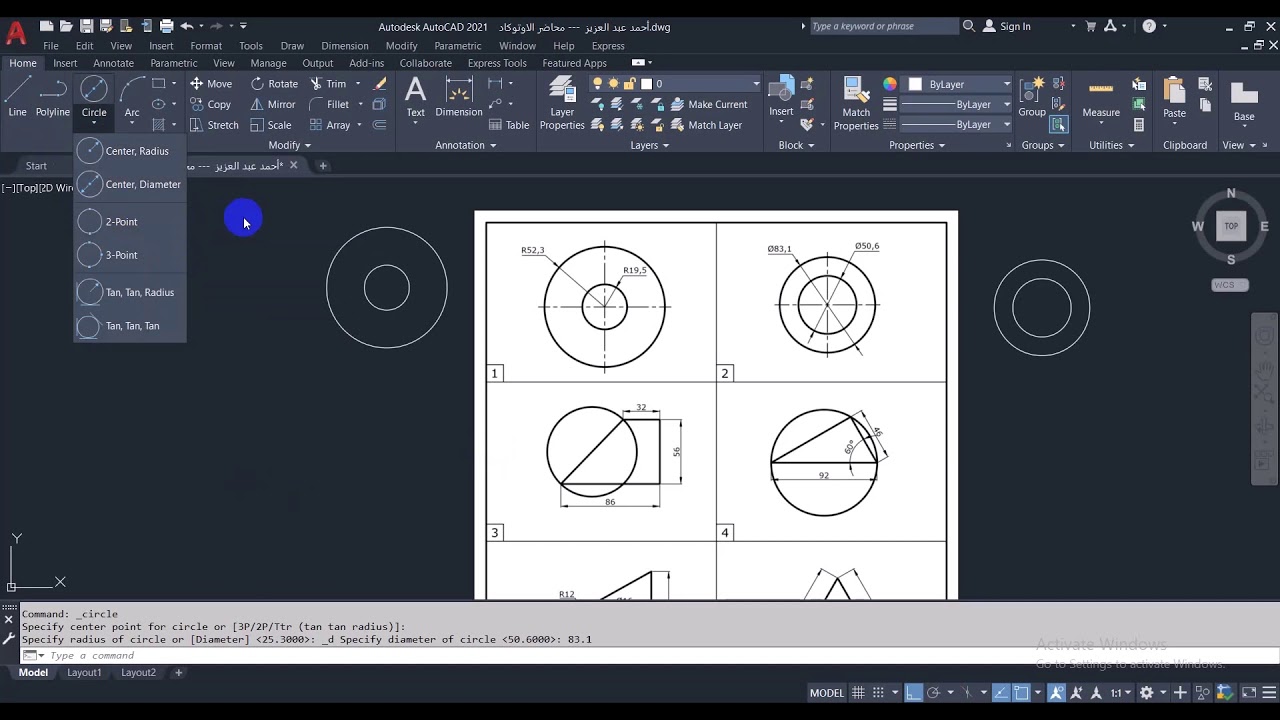Pick Center, Diameter circle option
The height and width of the screenshot is (720, 1280).
point(130,184)
